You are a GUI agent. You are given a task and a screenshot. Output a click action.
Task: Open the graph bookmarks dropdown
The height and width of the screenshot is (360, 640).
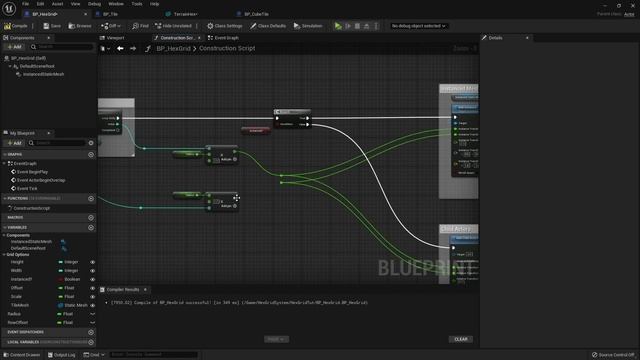click(105, 48)
